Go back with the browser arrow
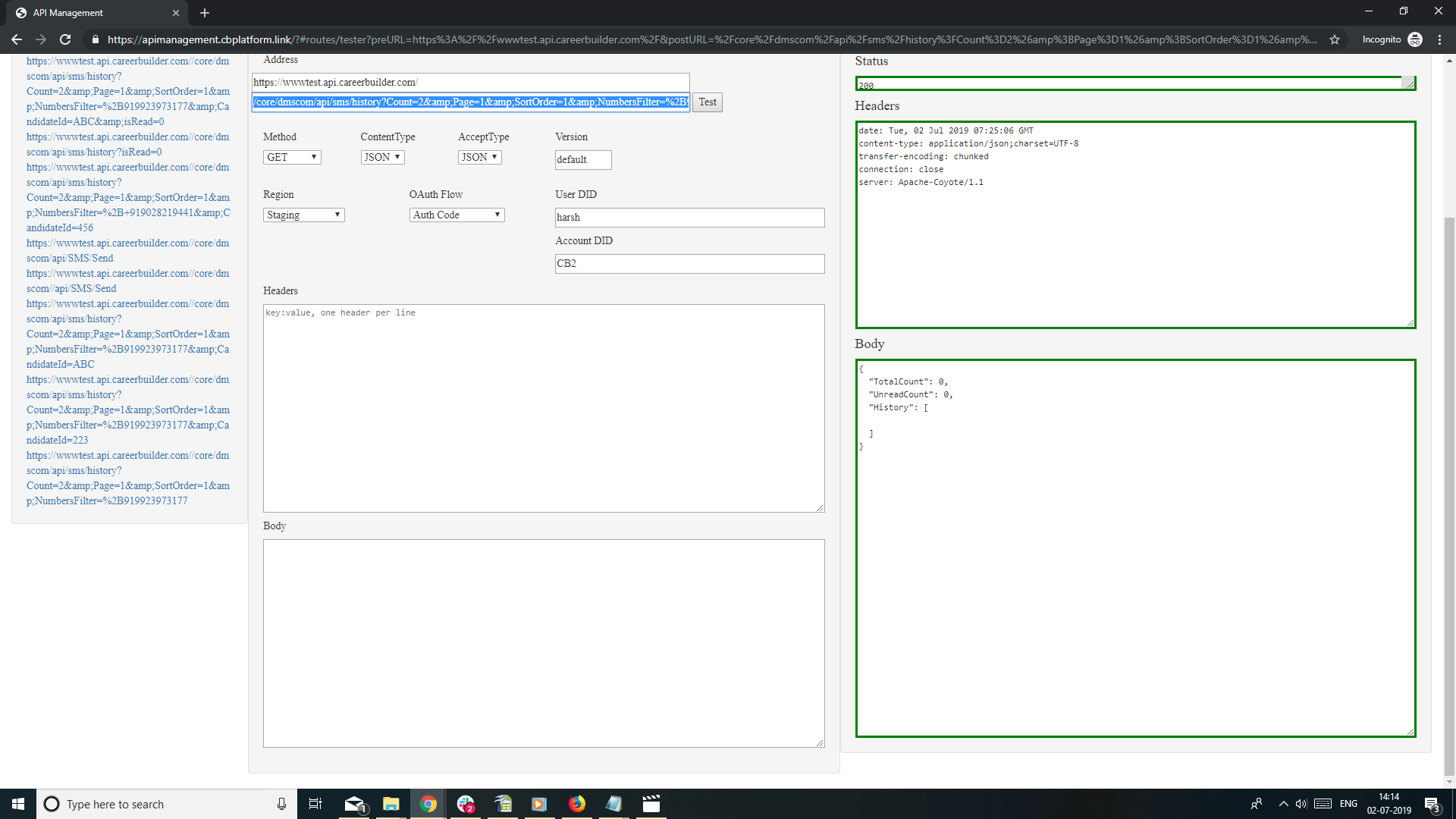Viewport: 1456px width, 819px height. (x=17, y=39)
